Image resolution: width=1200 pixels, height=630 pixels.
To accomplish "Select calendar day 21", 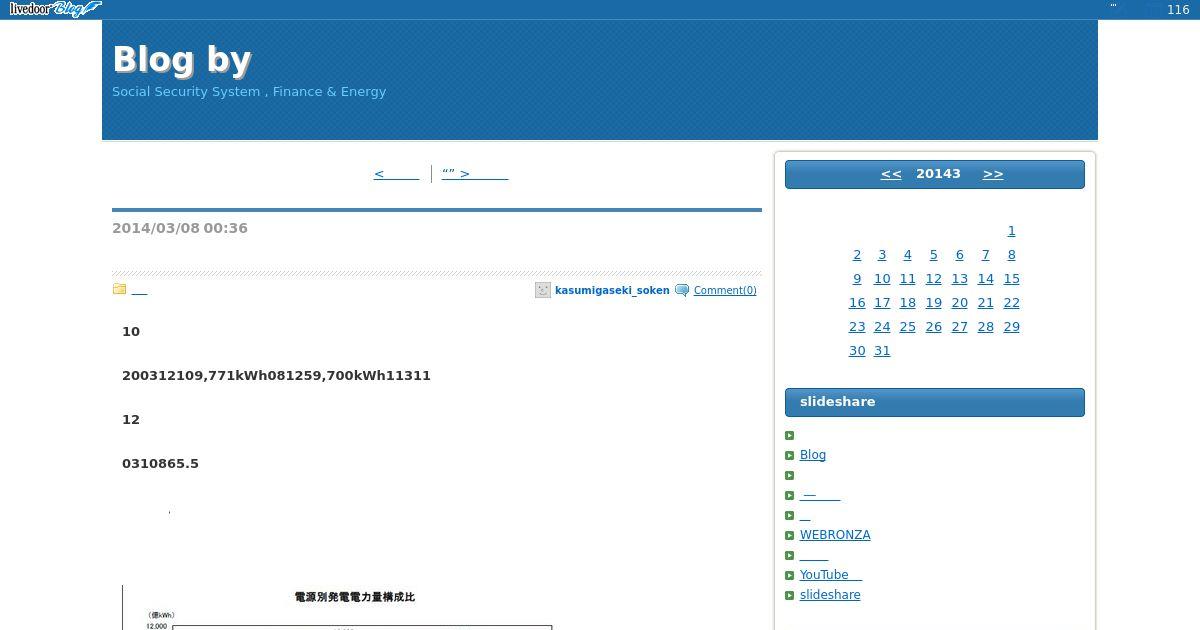I will point(985,303).
